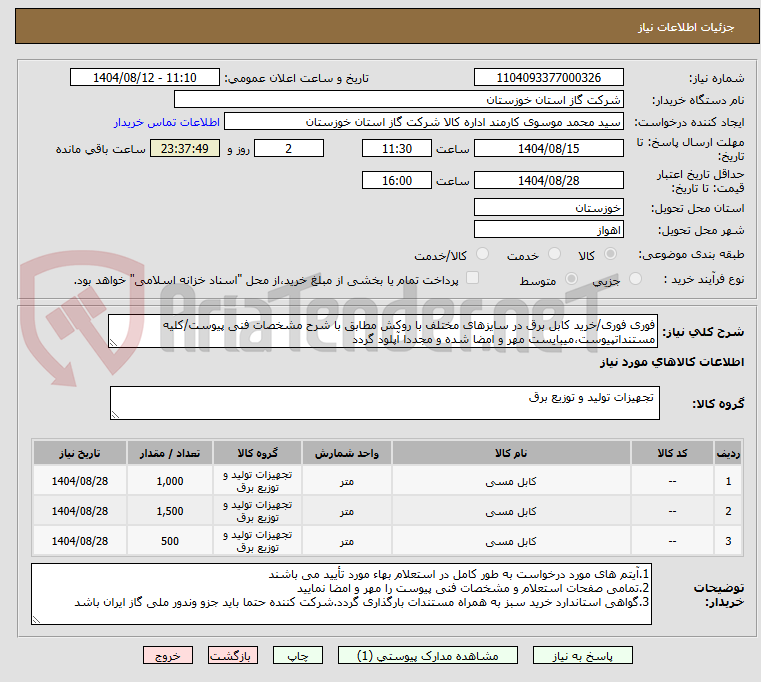
Task: Click date 1404/08/28 in row 2
Action: tap(80, 511)
